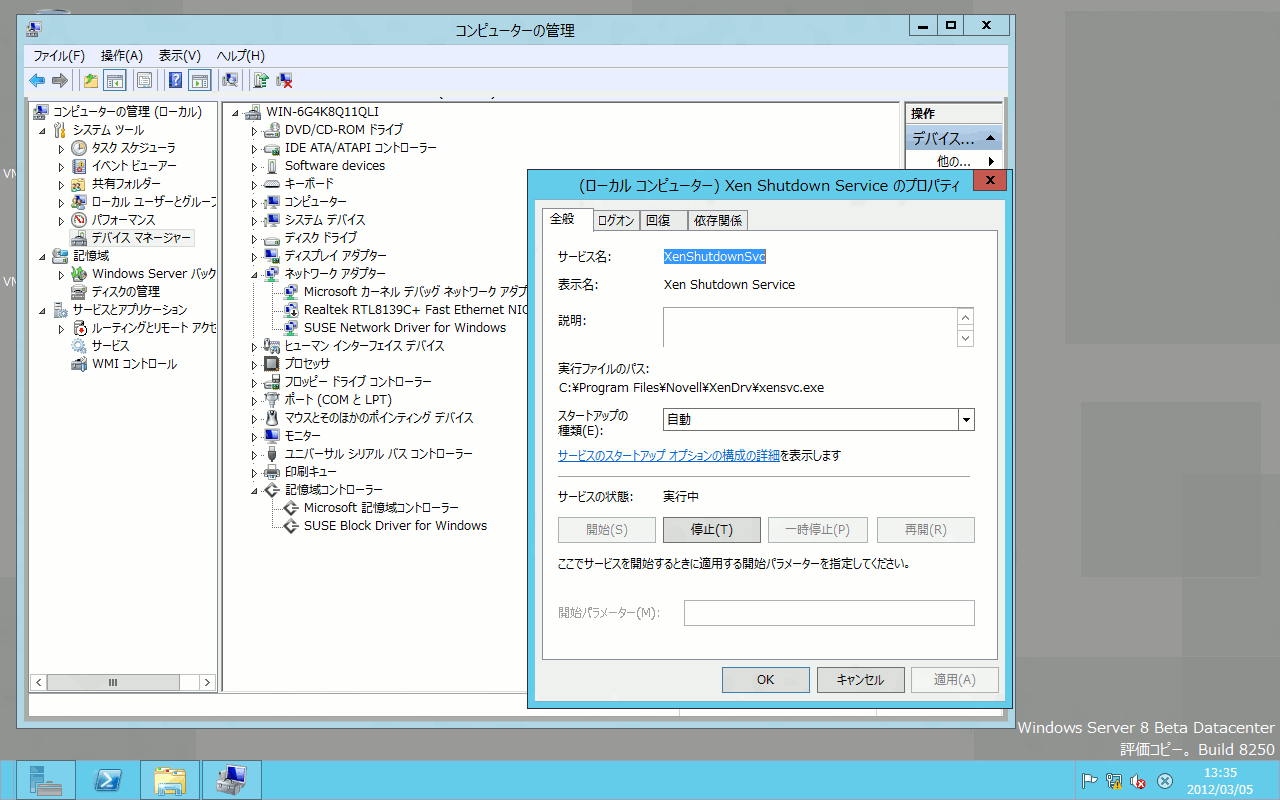Click the 停止(T) button

pos(712,530)
